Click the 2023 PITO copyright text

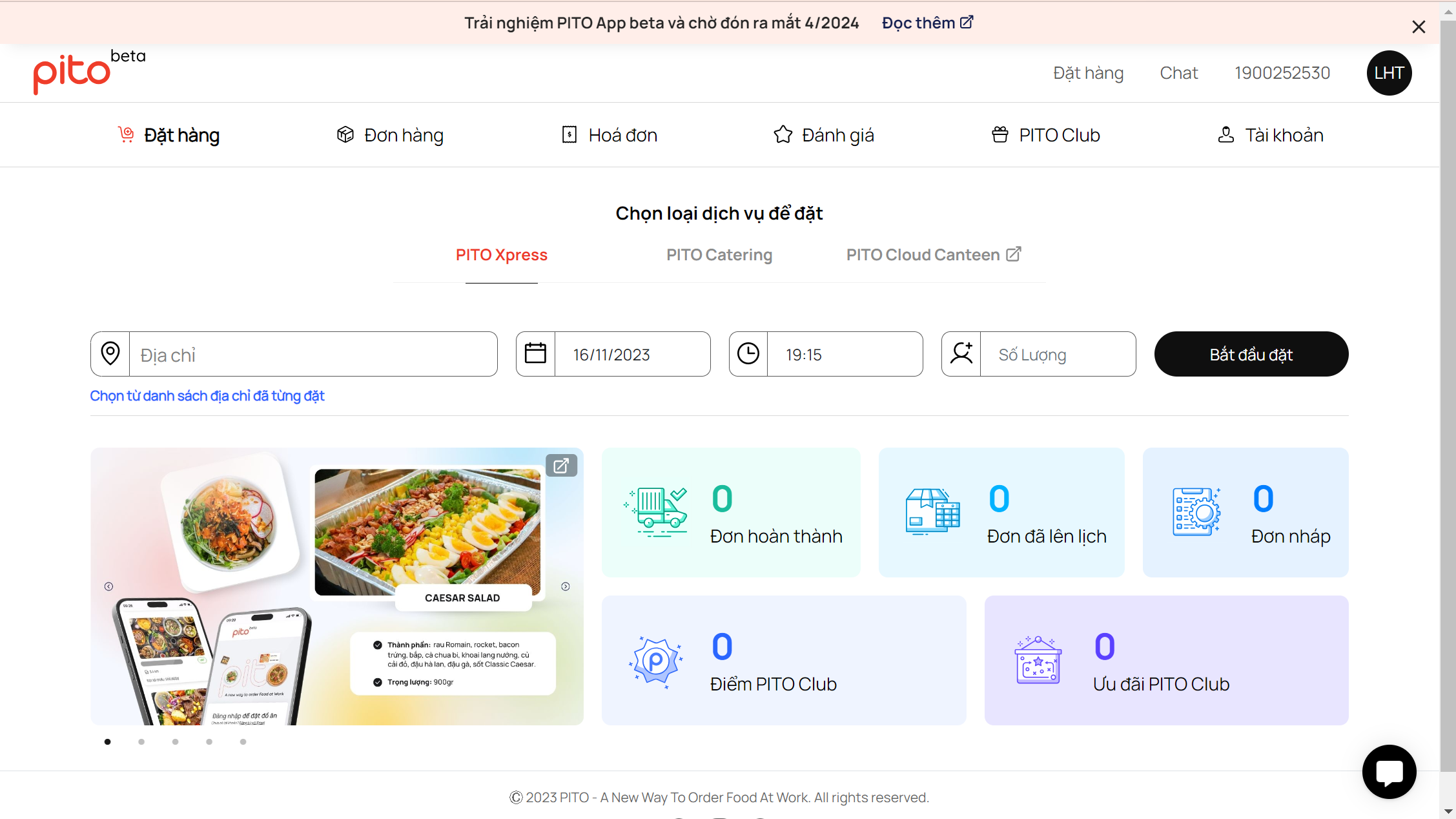point(719,798)
